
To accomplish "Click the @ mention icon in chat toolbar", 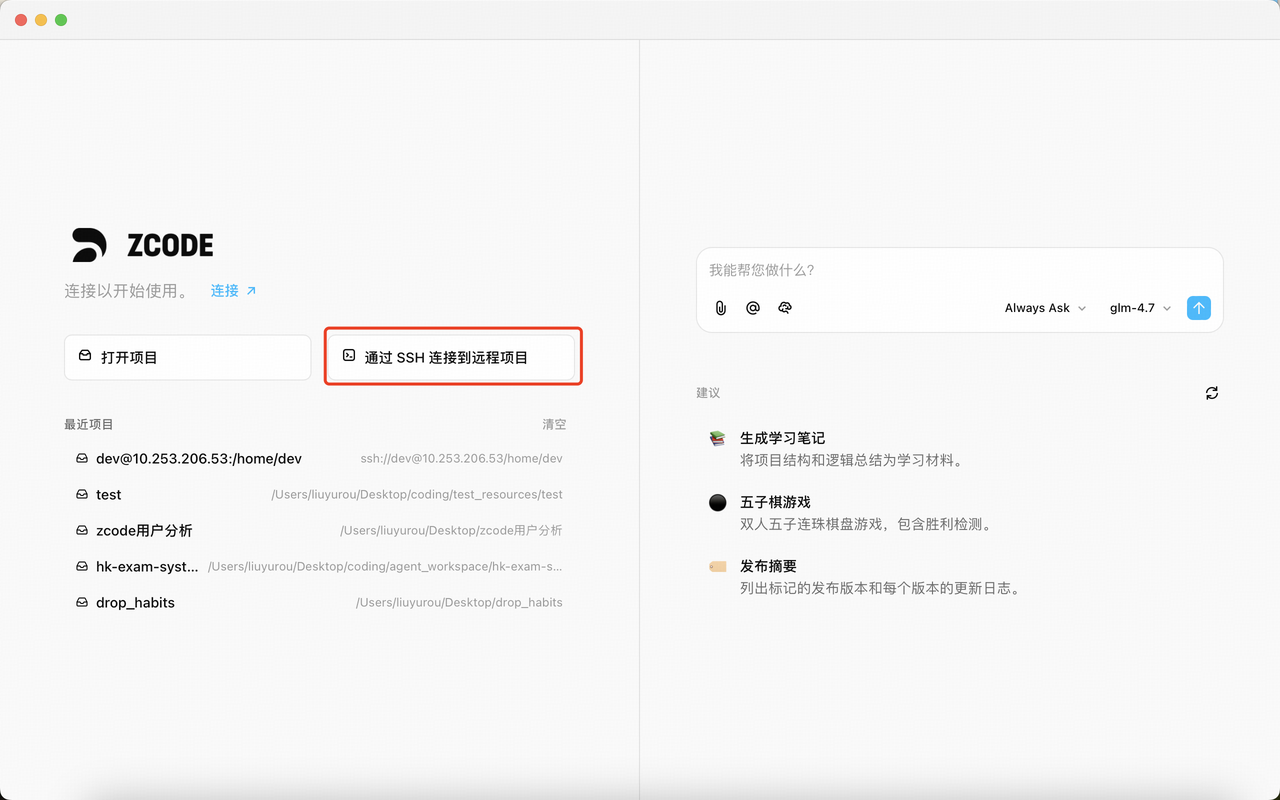I will point(753,308).
